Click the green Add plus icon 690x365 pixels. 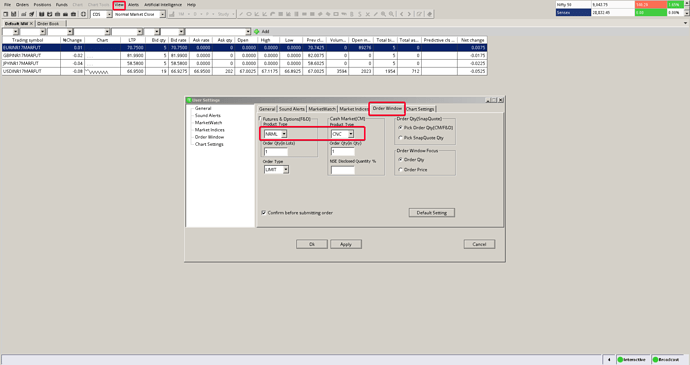pyautogui.click(x=257, y=32)
